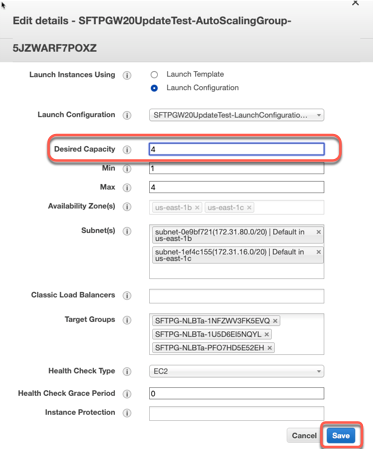Viewport: 373px width, 449px height.
Task: Click the Max value input field
Action: coord(237,187)
